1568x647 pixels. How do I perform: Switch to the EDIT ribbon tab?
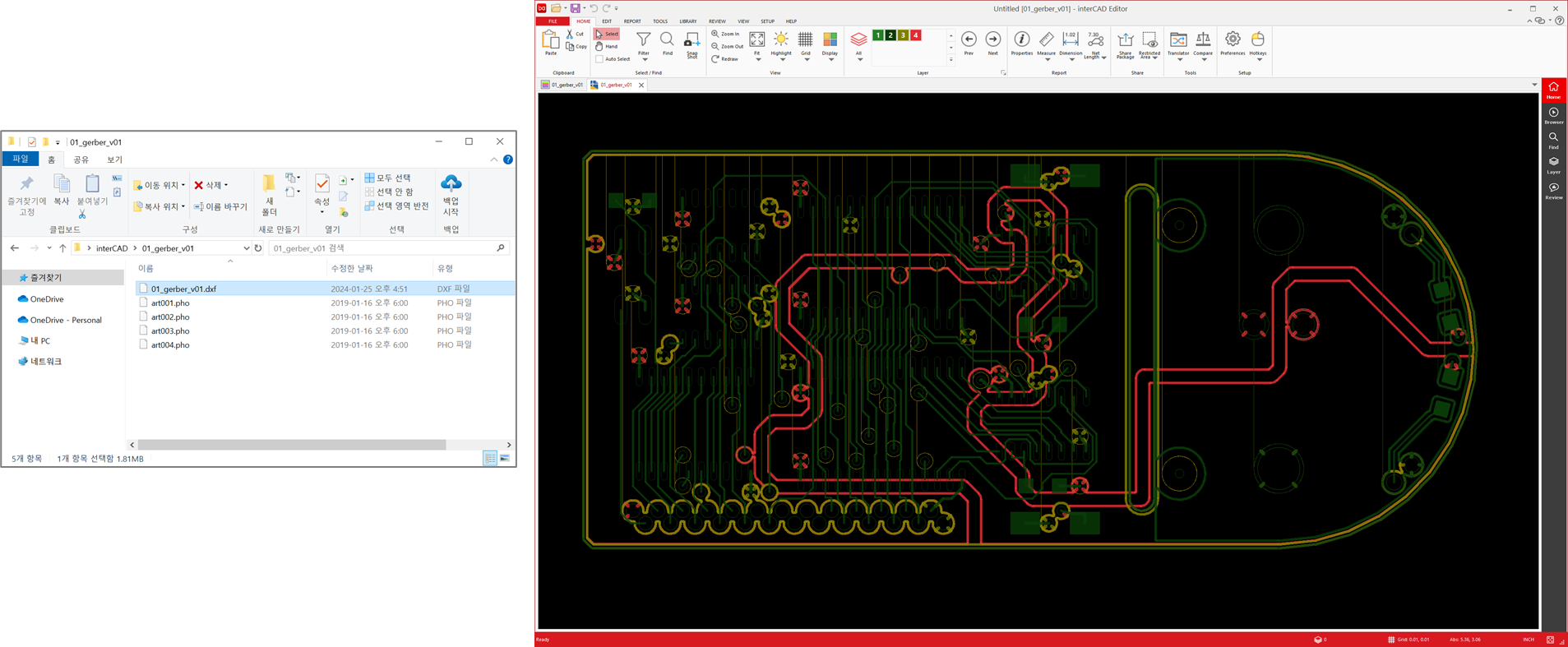click(607, 21)
